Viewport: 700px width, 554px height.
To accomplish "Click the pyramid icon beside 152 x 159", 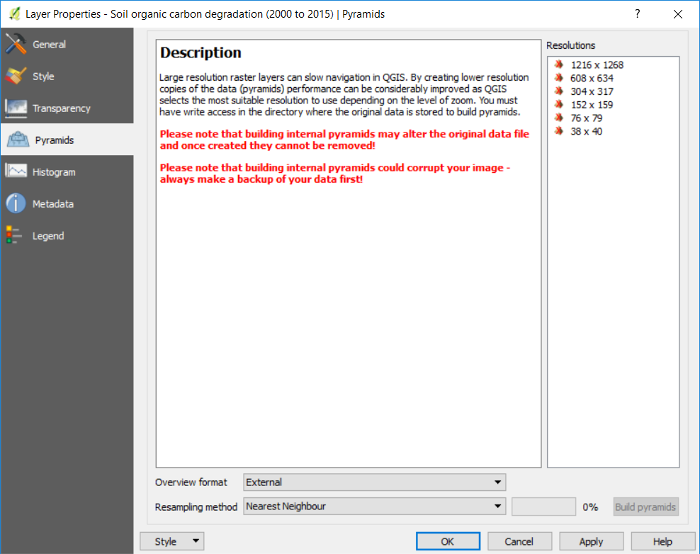I will click(558, 104).
